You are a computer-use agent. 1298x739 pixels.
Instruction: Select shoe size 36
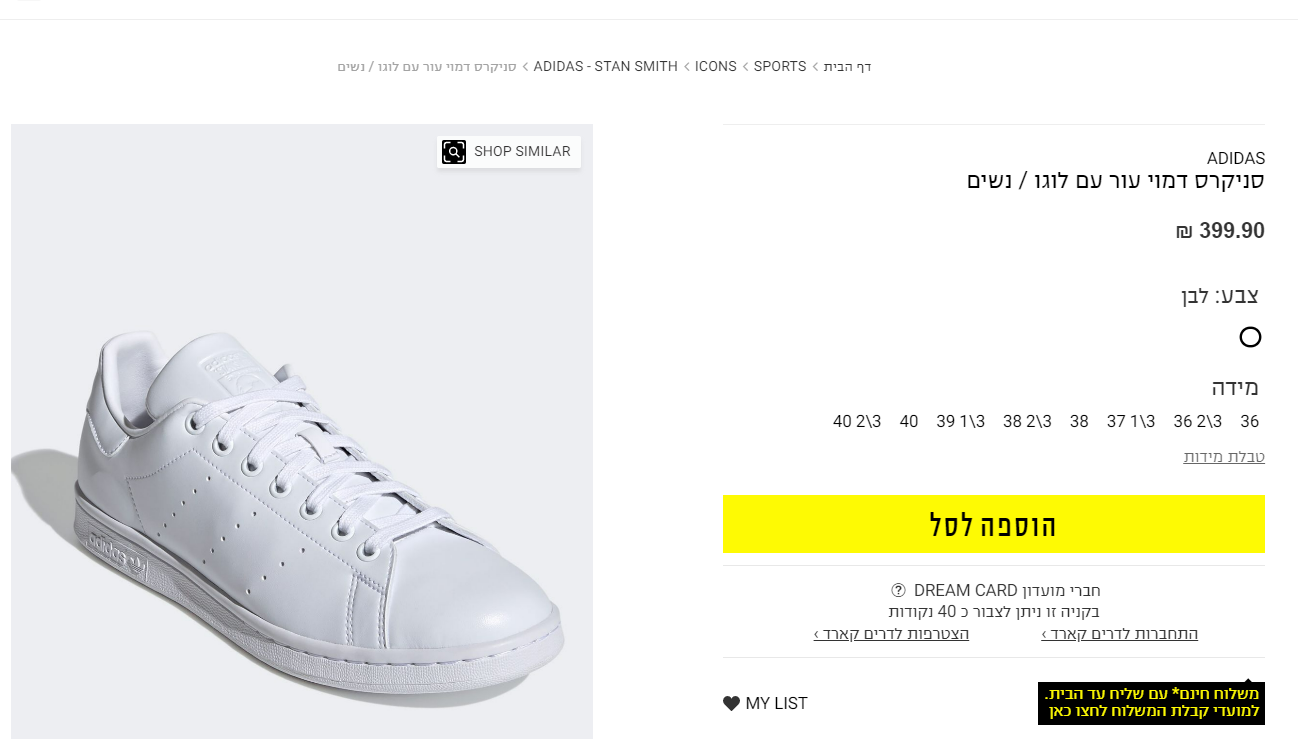tap(1250, 422)
